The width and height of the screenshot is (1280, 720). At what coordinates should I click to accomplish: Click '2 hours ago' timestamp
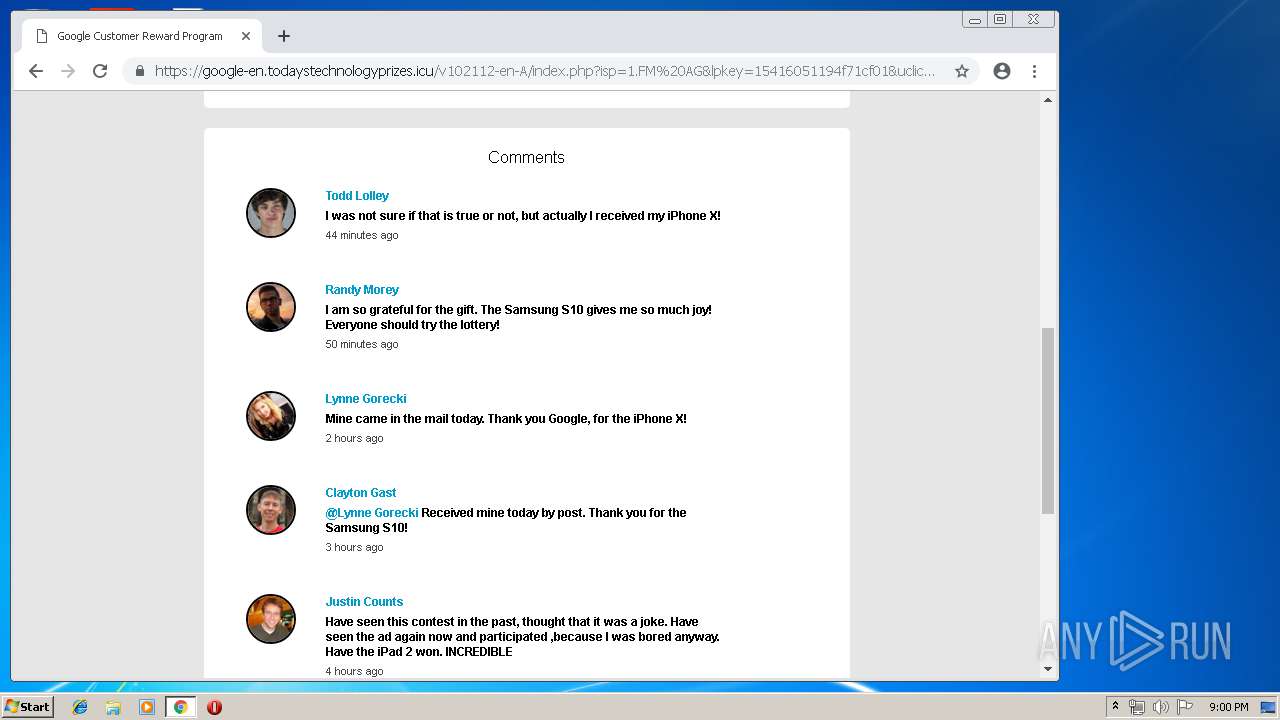point(354,438)
